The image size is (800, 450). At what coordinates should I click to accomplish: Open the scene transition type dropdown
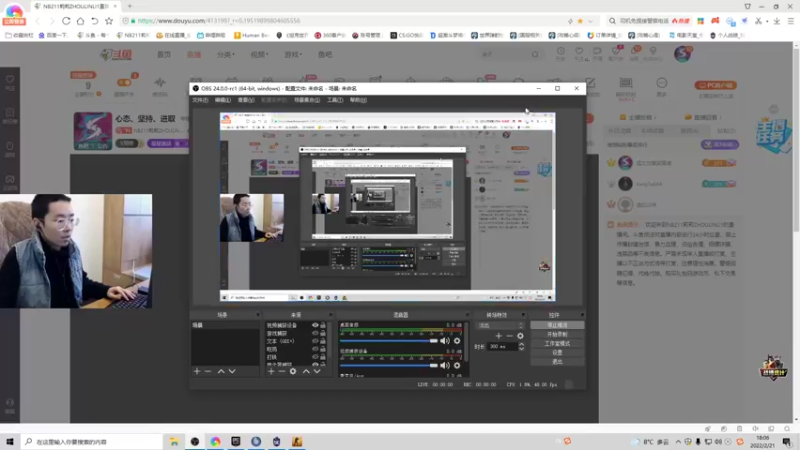pyautogui.click(x=500, y=325)
